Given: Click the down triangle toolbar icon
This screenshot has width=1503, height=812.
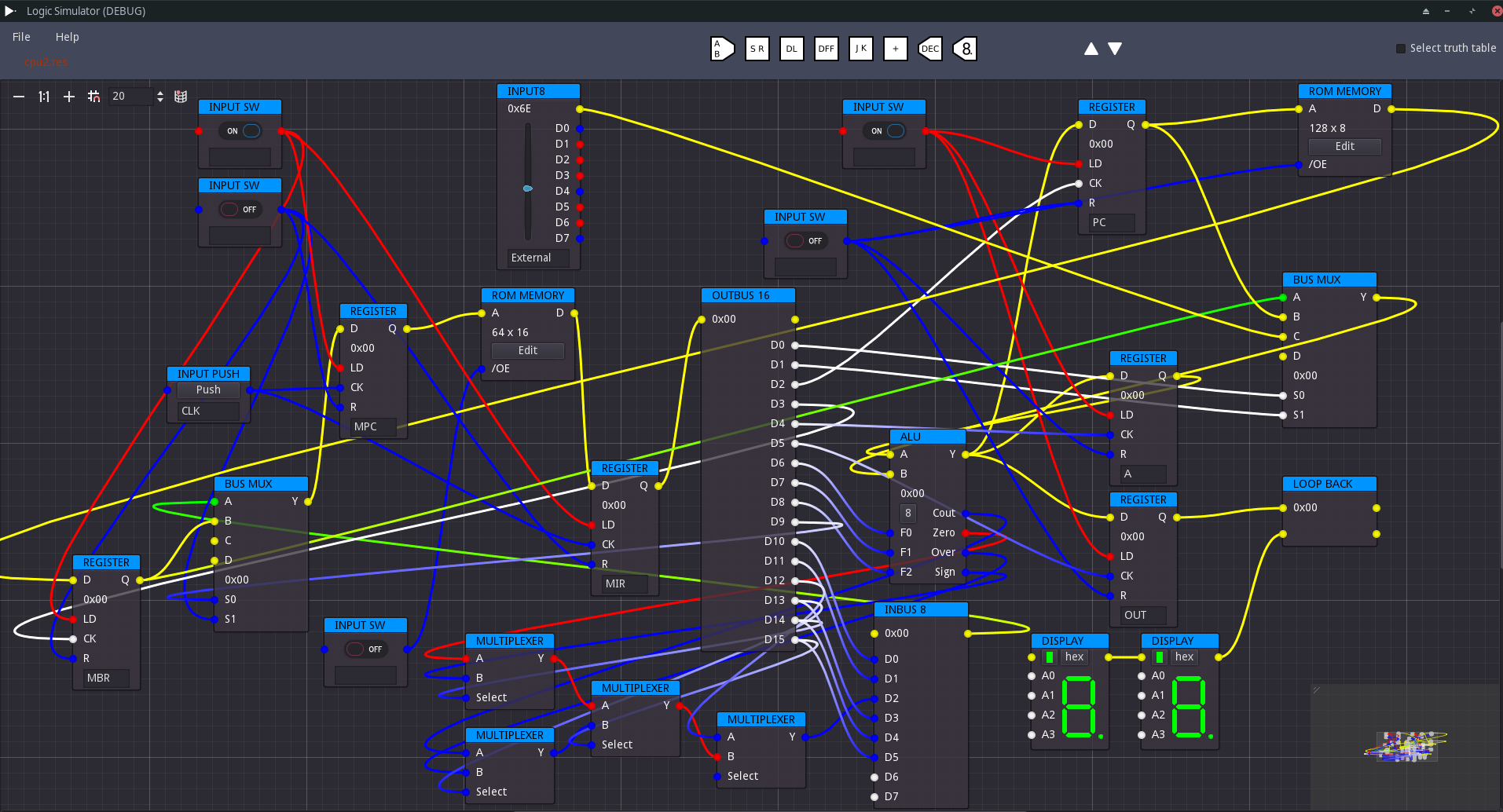Looking at the screenshot, I should click(x=1114, y=49).
